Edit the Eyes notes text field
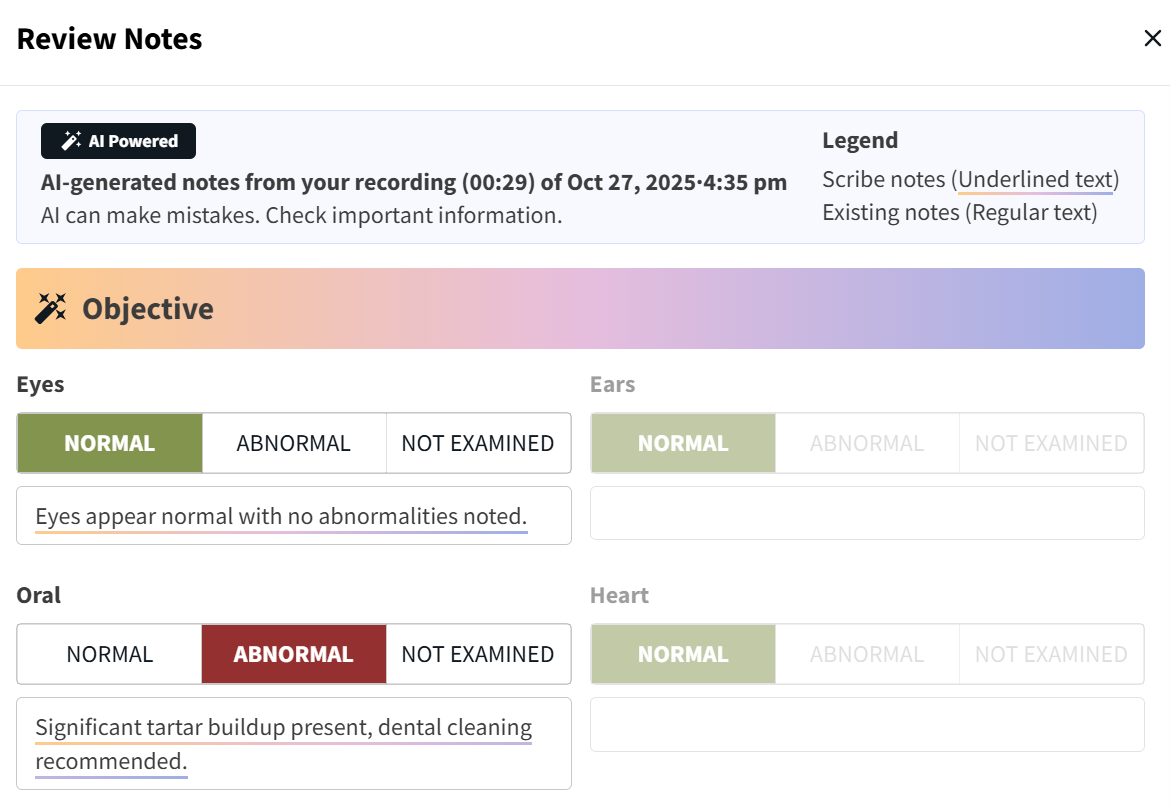 point(293,516)
